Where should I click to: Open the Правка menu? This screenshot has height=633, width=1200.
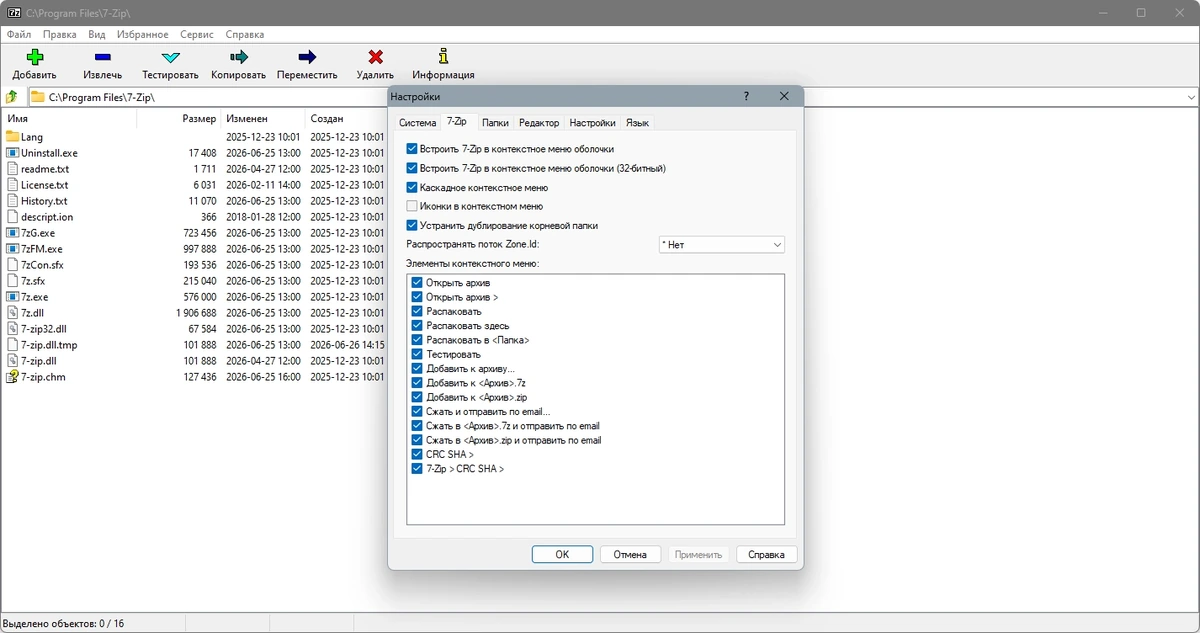(x=60, y=34)
